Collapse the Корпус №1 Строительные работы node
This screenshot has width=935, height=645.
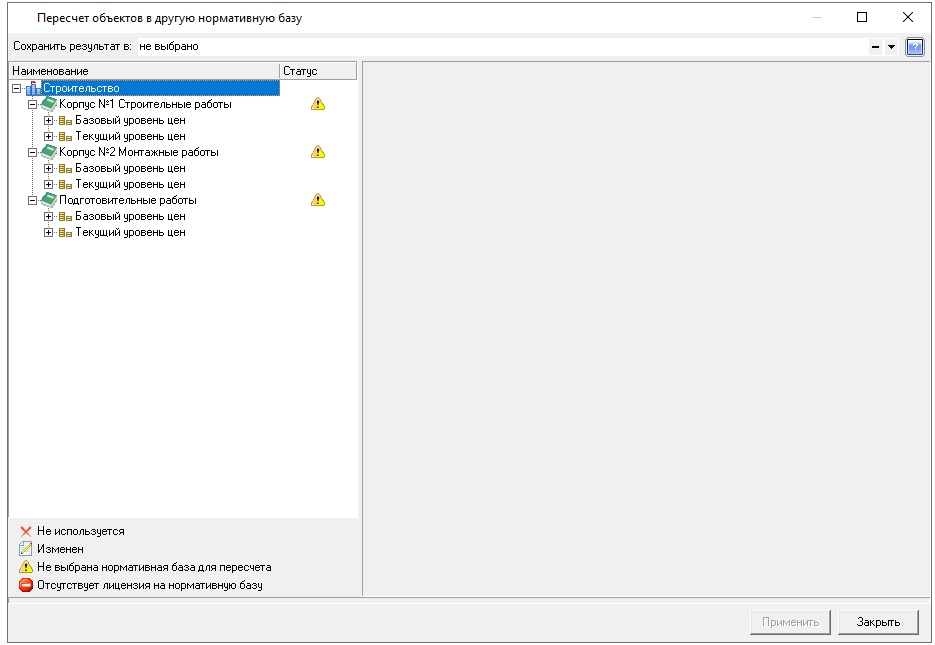(32, 104)
